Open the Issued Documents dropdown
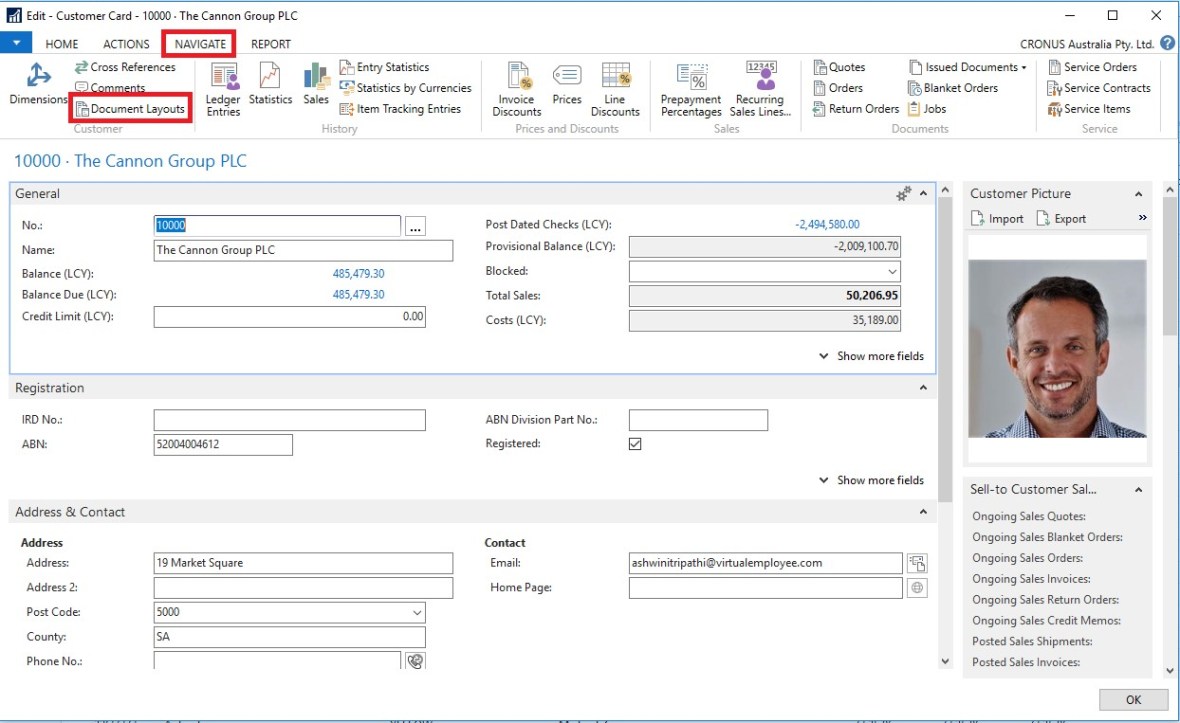Image resolution: width=1180 pixels, height=723 pixels. [x=968, y=67]
